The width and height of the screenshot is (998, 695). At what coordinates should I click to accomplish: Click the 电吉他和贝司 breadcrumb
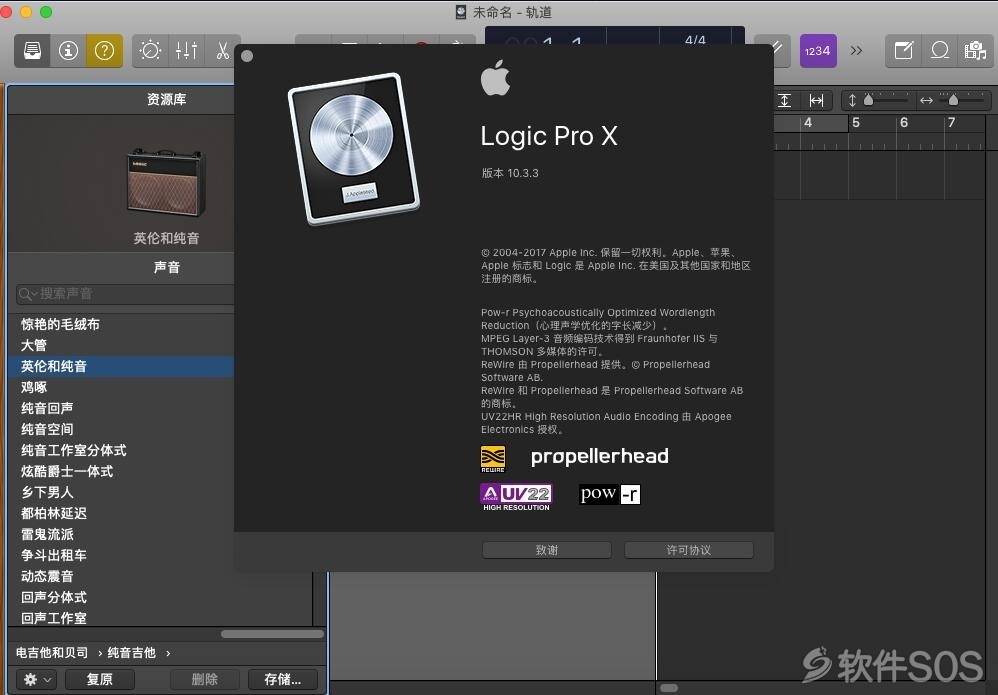point(52,652)
